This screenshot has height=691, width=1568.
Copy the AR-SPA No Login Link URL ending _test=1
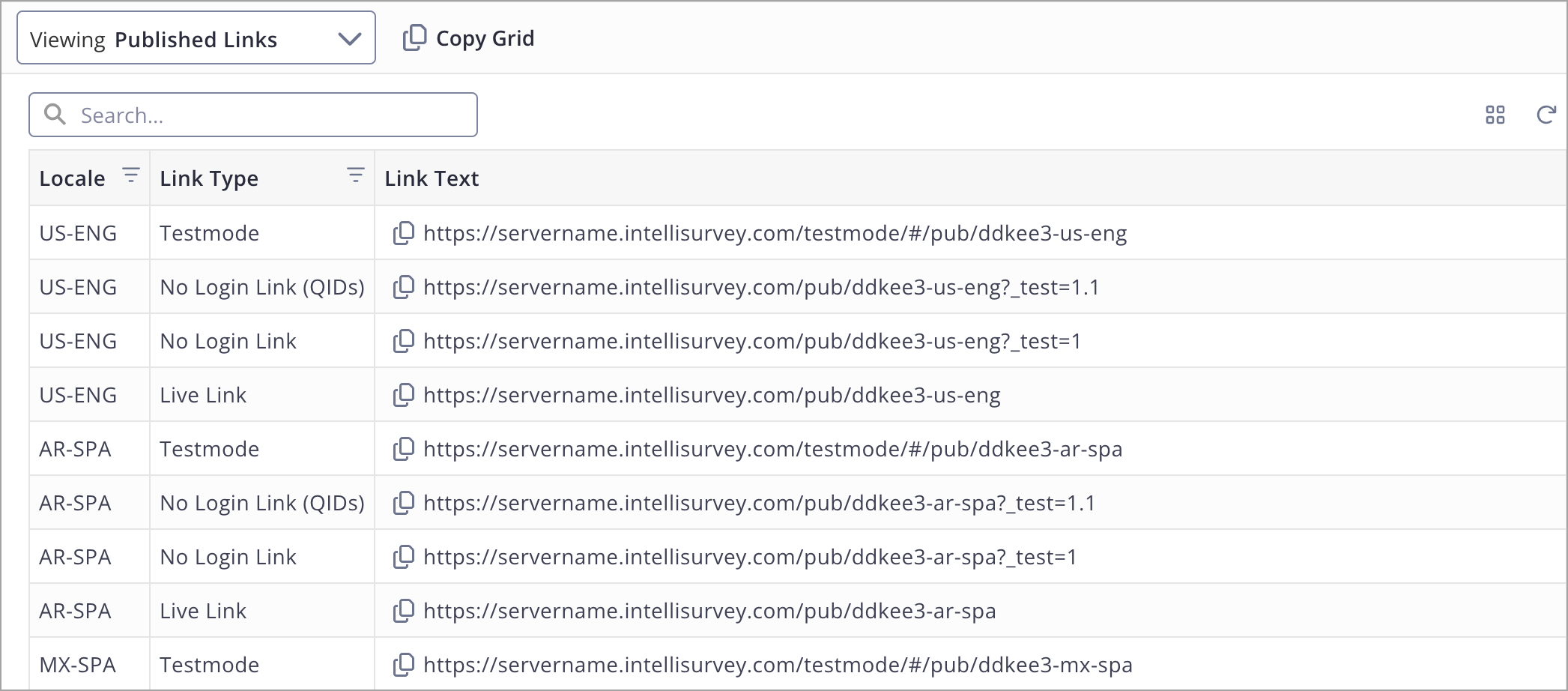point(404,557)
